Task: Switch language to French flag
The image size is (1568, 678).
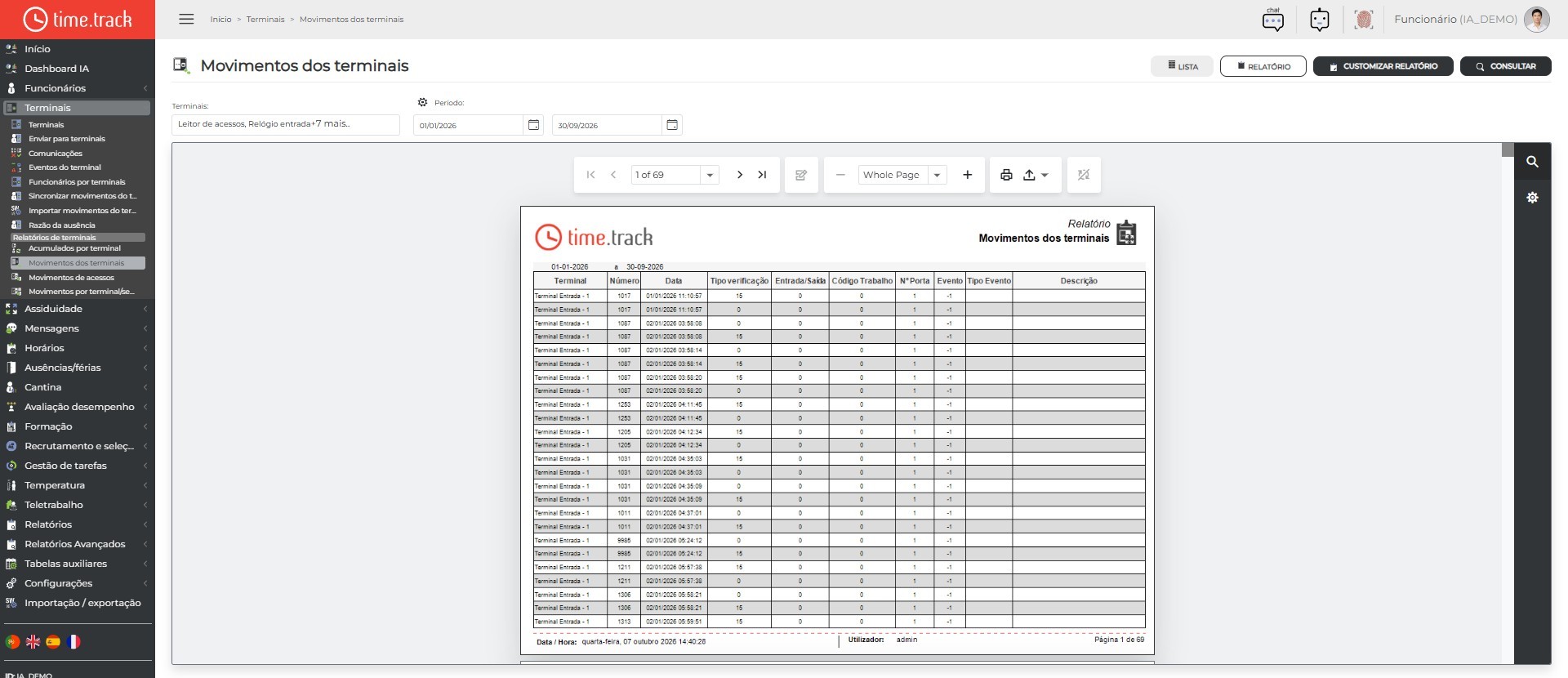Action: coord(73,642)
